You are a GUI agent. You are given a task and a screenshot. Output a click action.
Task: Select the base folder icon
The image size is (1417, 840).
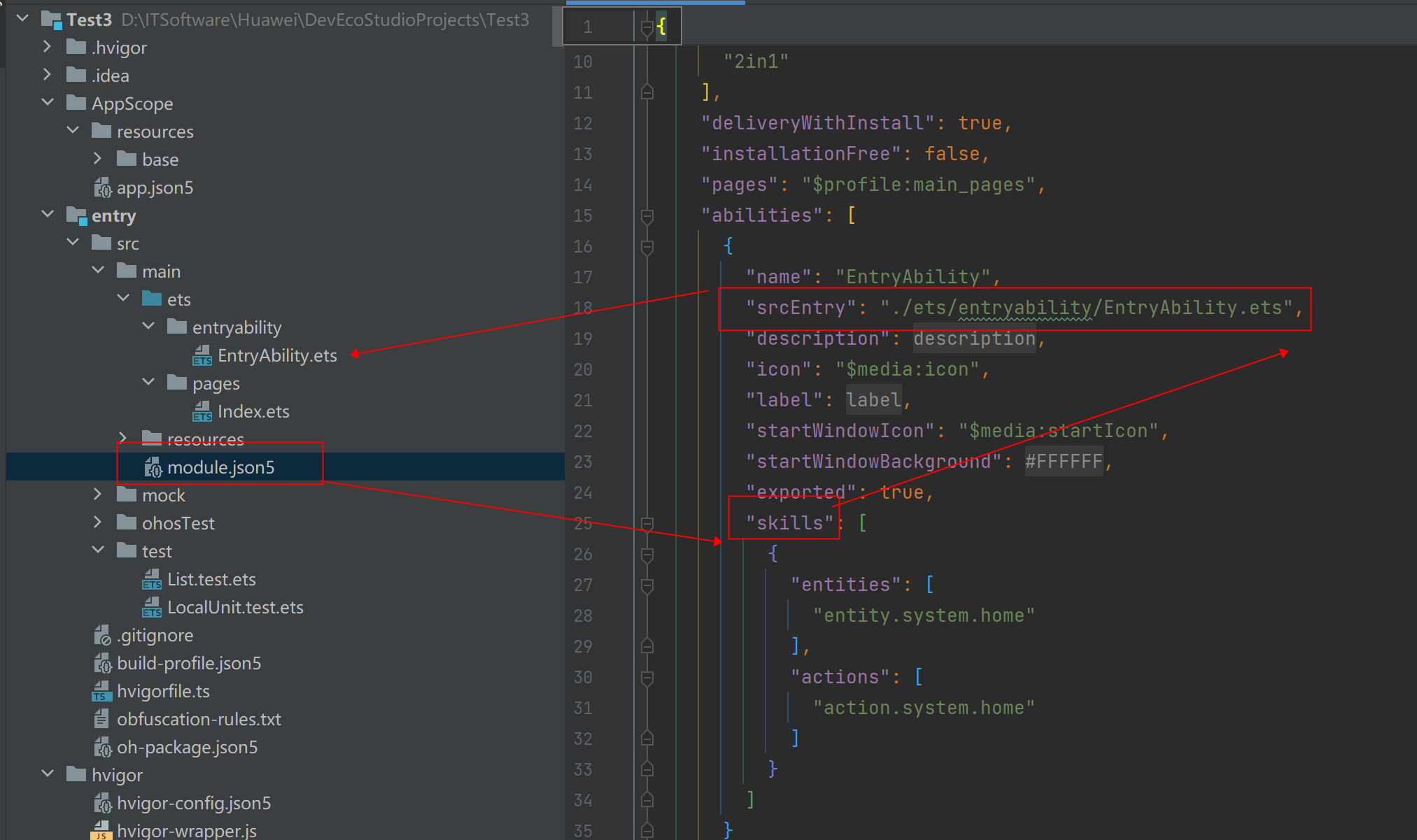coord(127,159)
